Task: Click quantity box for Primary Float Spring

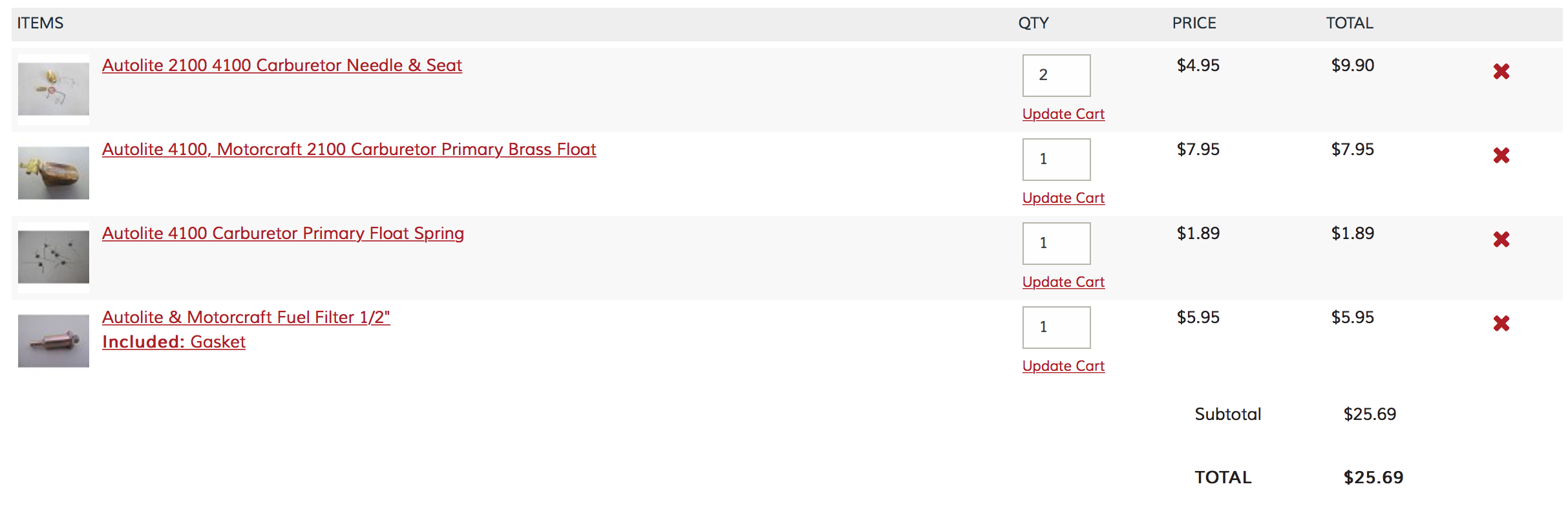Action: pos(1056,244)
